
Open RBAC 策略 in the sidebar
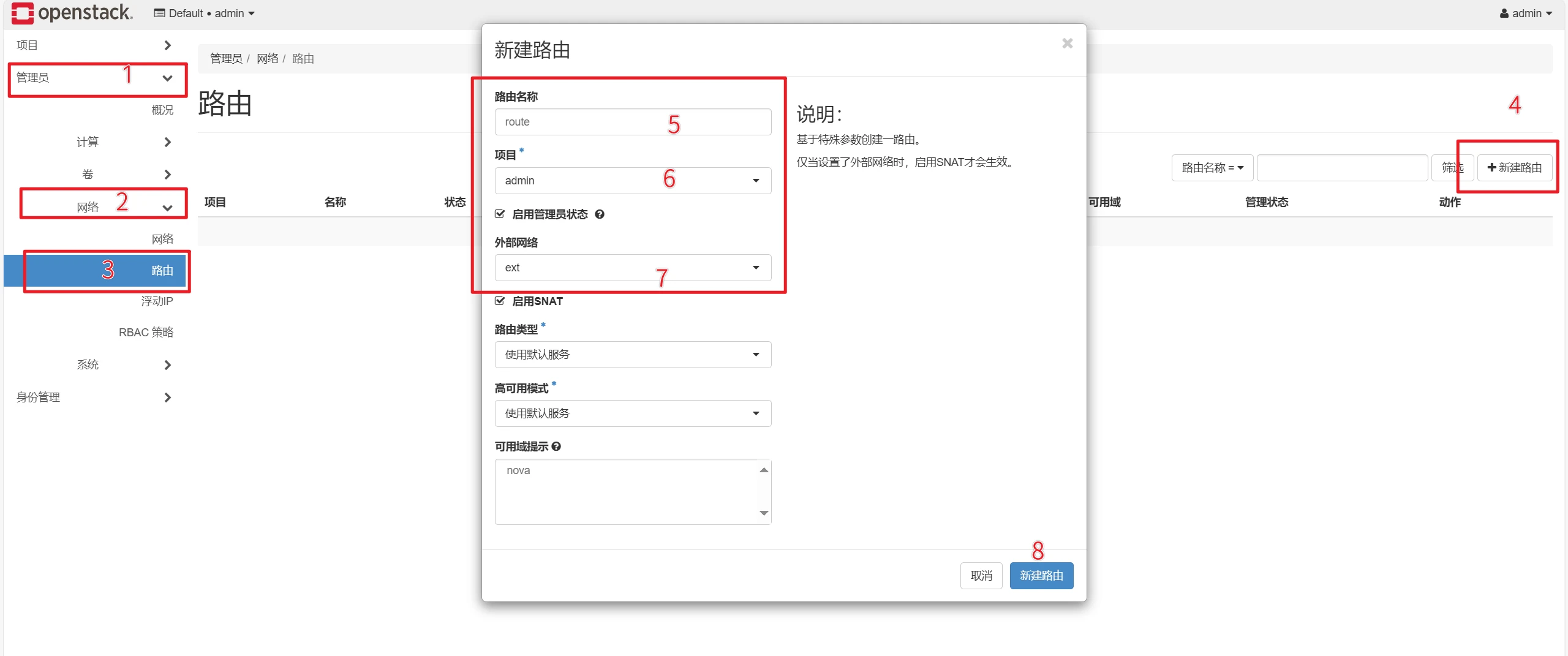pos(146,333)
